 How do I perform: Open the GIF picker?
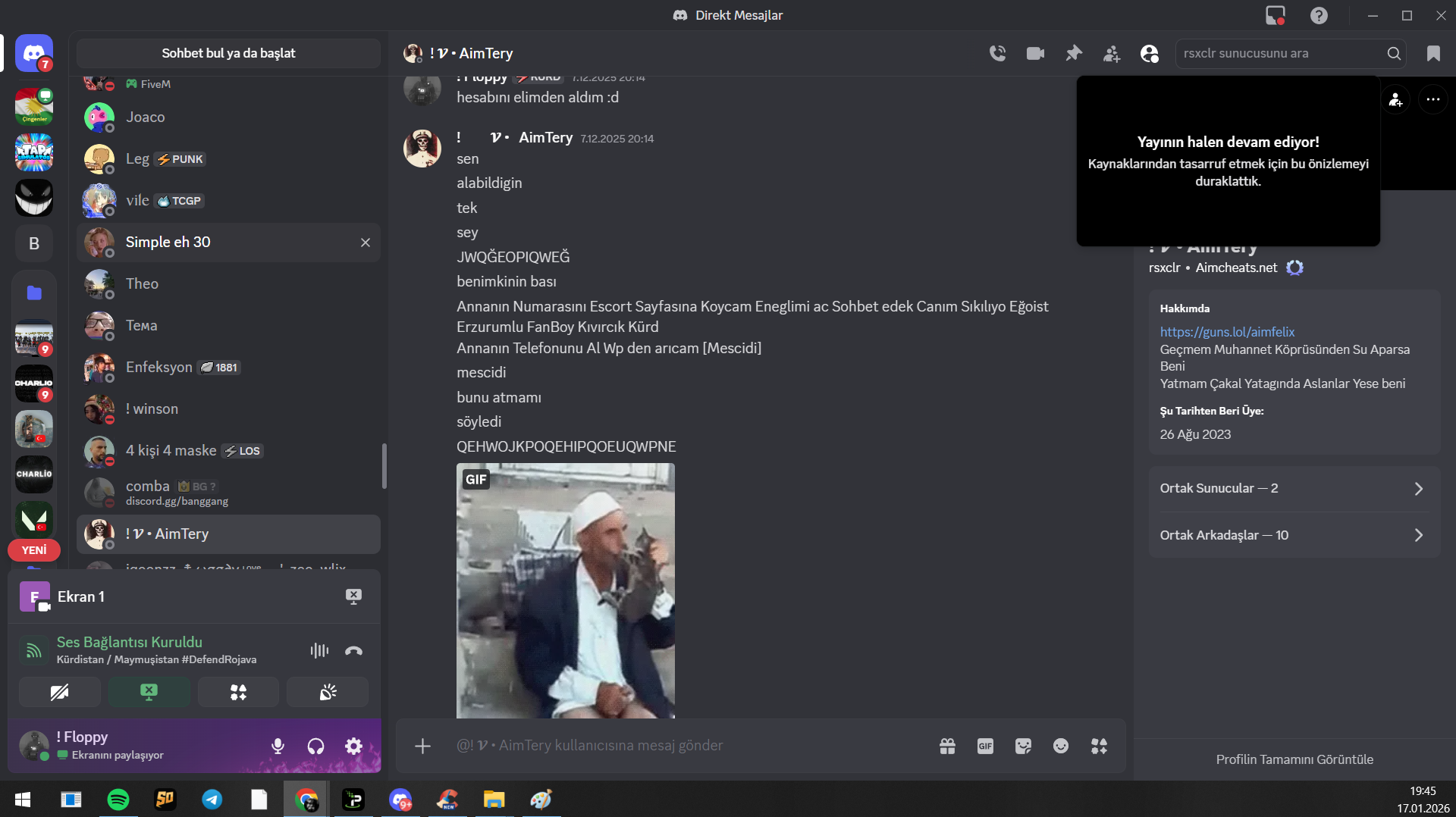pos(985,746)
